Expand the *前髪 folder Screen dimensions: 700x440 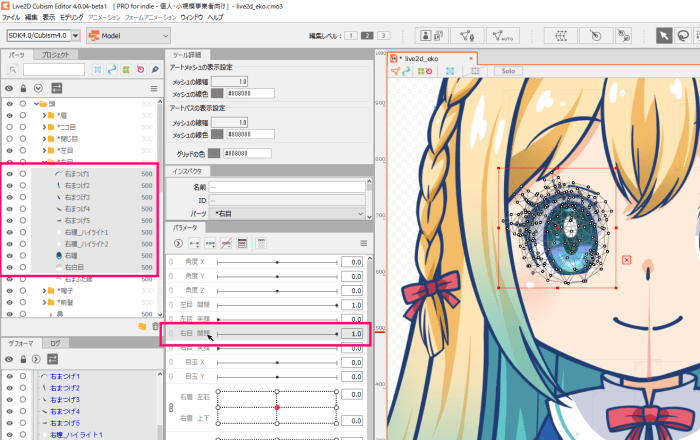click(x=44, y=302)
